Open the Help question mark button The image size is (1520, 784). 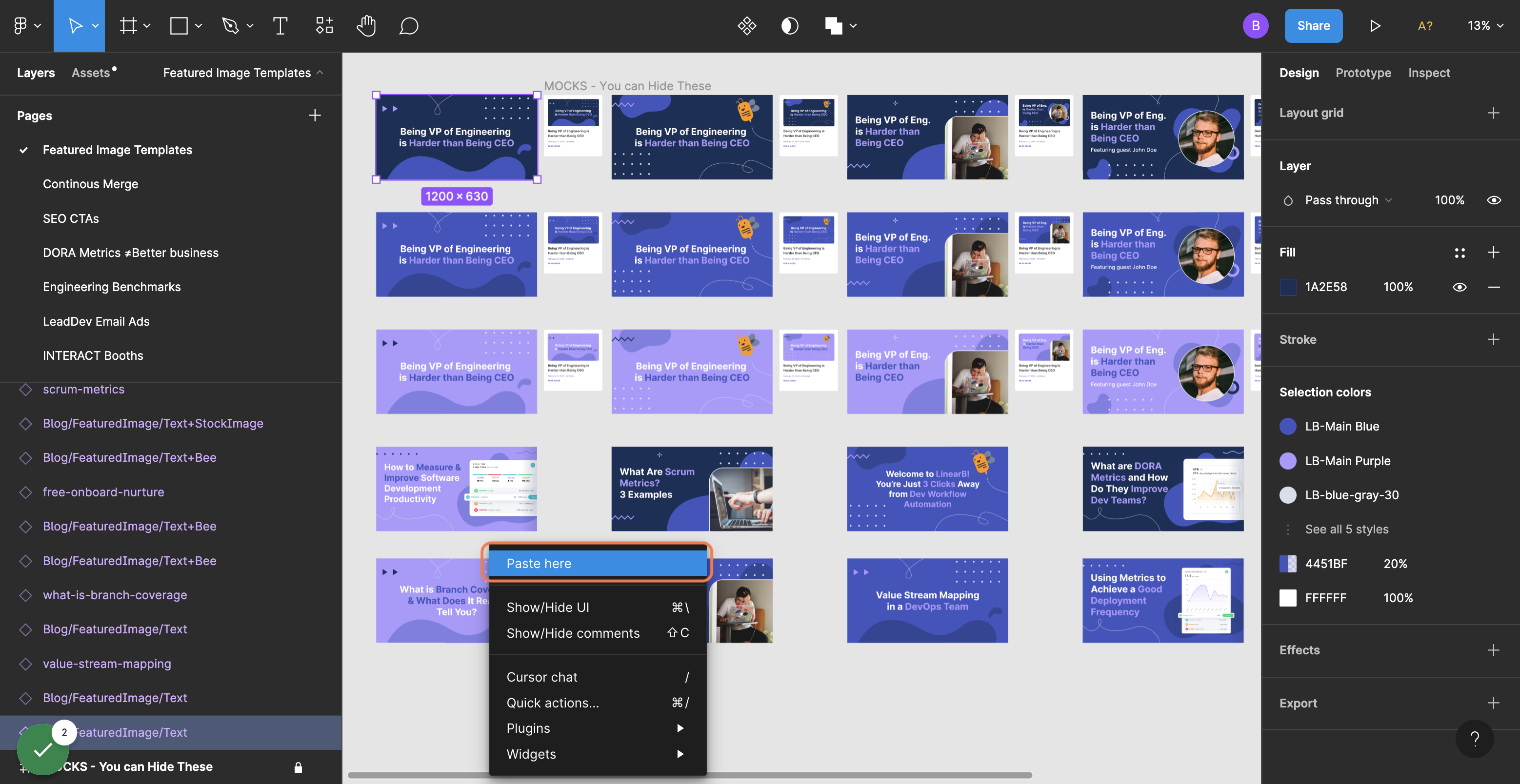[1475, 739]
